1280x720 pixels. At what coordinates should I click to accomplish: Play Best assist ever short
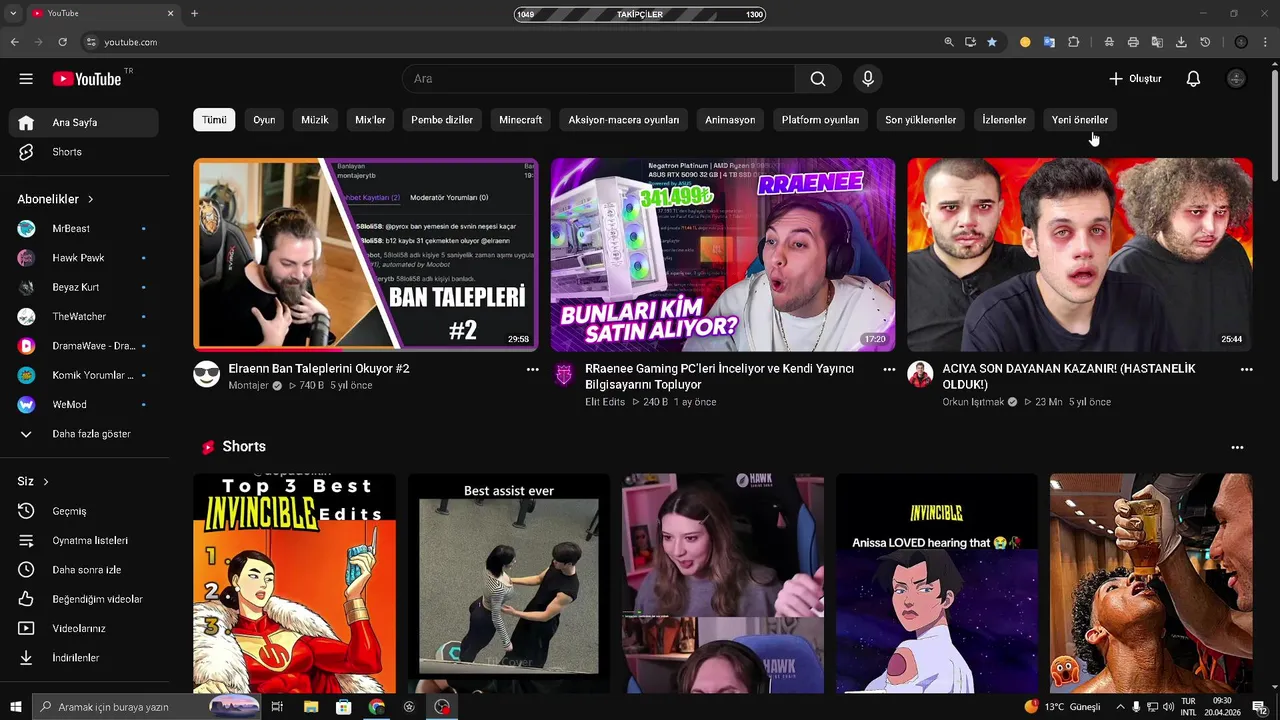508,584
